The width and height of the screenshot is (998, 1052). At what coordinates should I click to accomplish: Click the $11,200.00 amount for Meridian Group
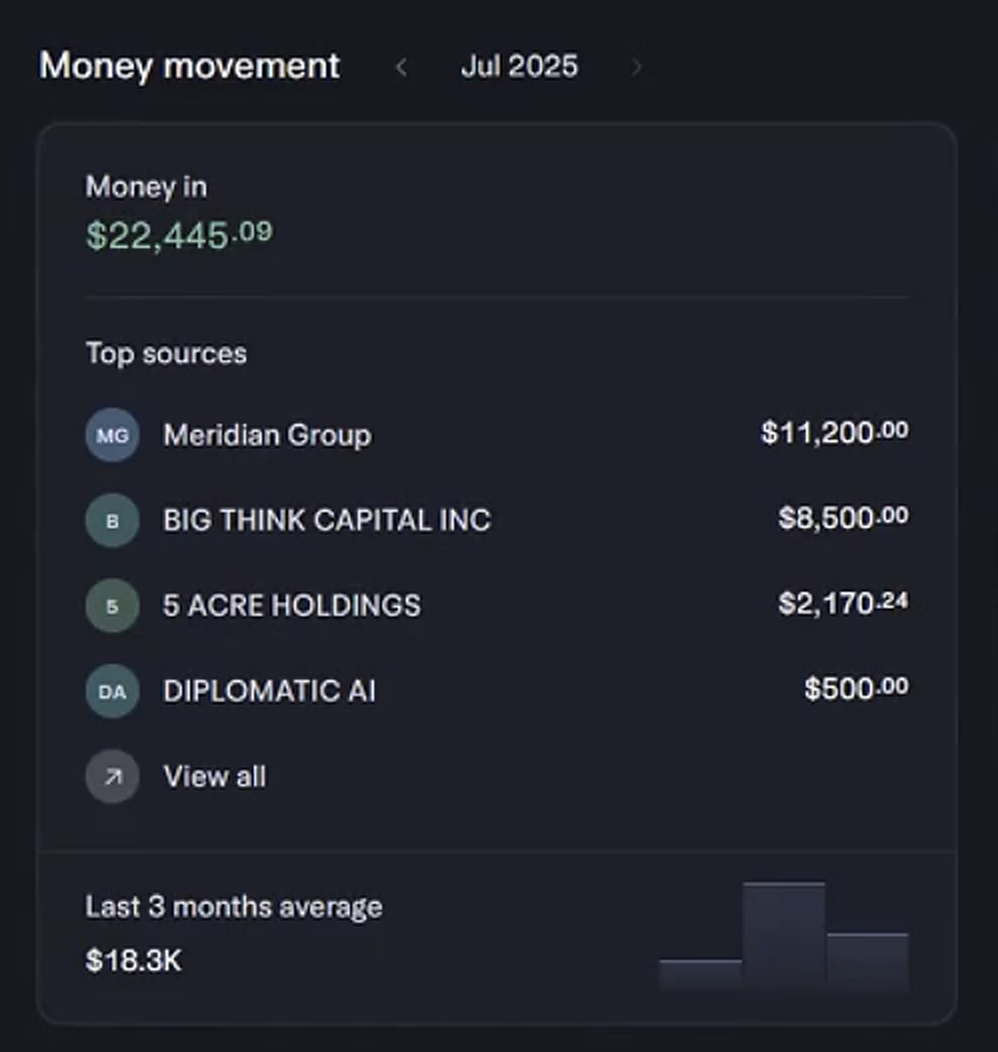click(836, 432)
